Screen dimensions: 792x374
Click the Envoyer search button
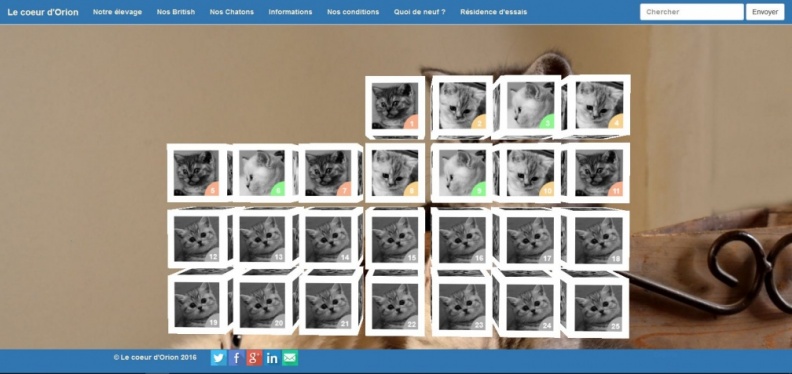coord(765,12)
